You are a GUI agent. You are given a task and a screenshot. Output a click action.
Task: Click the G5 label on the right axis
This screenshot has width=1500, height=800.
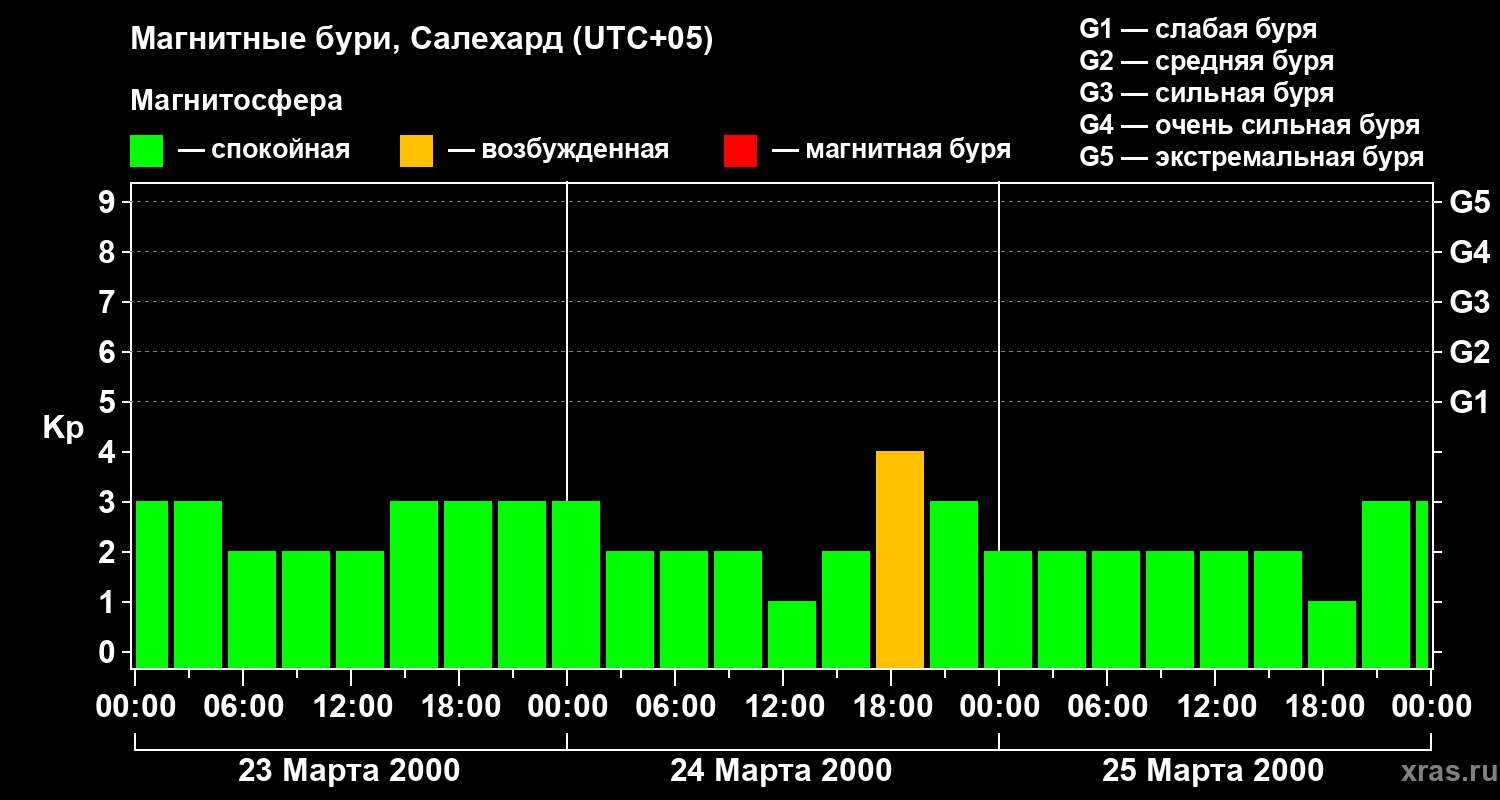(x=1469, y=202)
